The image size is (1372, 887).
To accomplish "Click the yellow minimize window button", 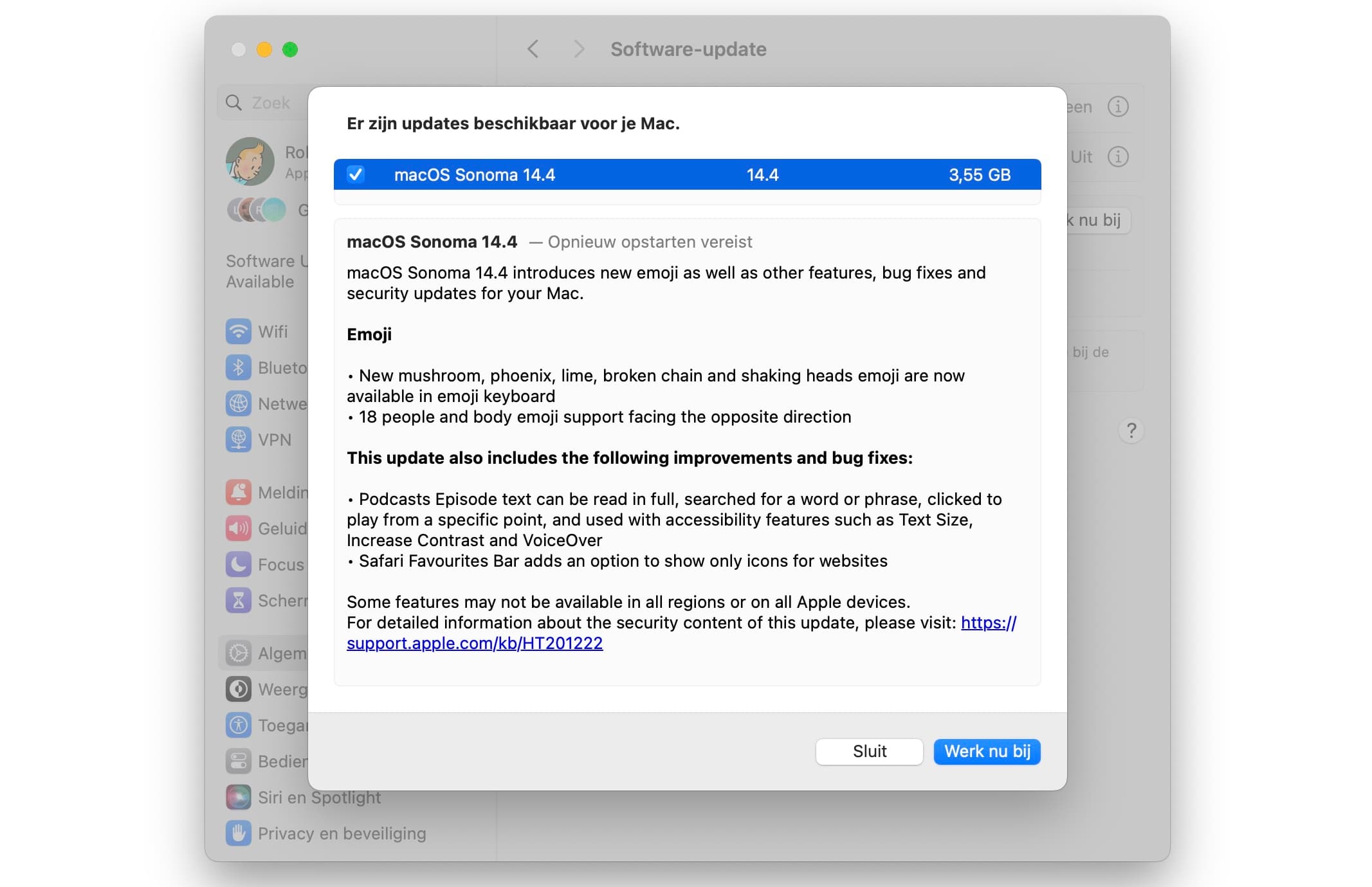I will point(264,50).
